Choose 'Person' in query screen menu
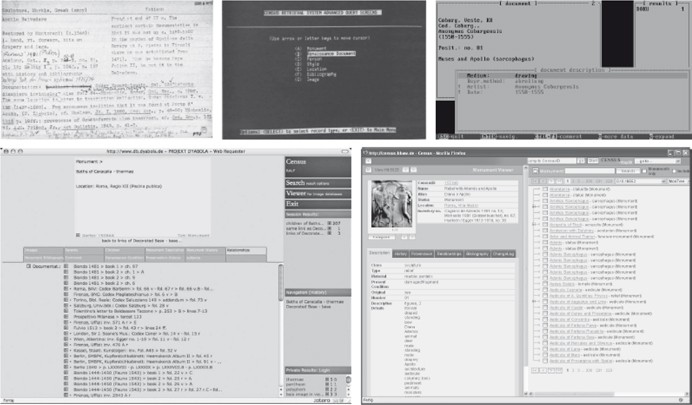Image resolution: width=692 pixels, height=405 pixels. click(x=314, y=59)
